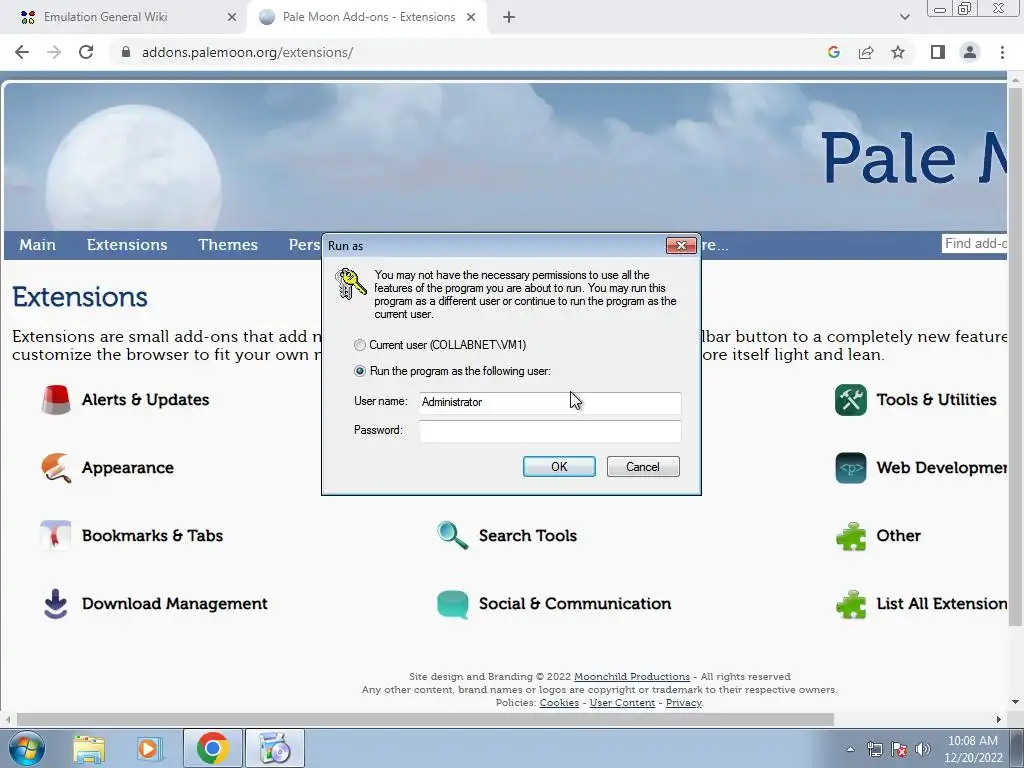
Task: Open the Download Management arrow icon
Action: [x=56, y=603]
